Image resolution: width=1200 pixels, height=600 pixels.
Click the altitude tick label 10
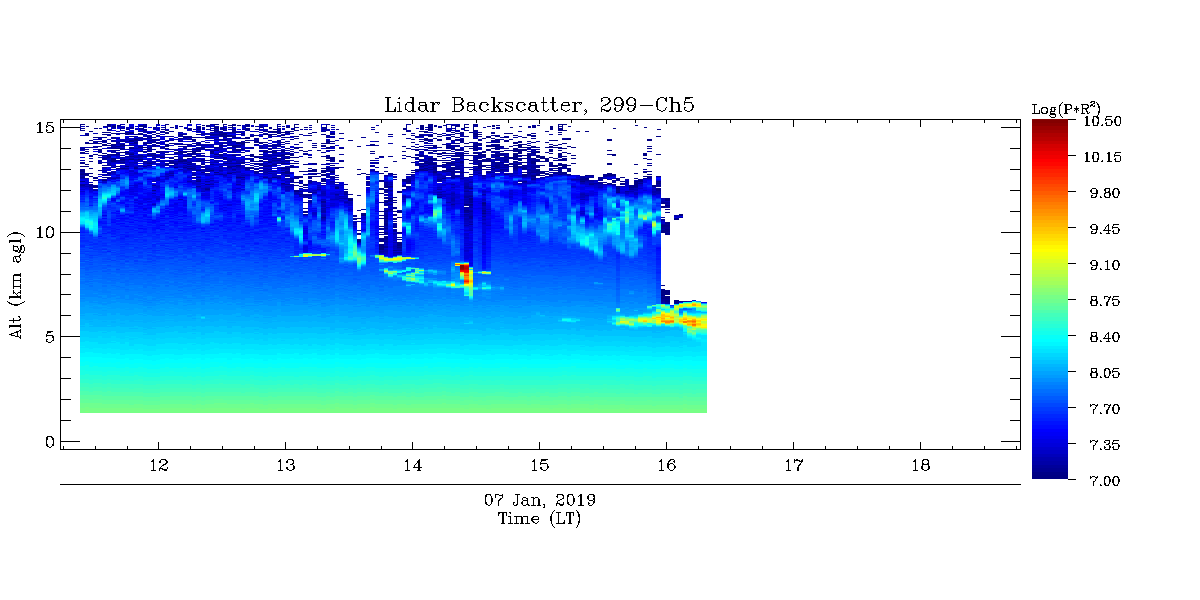point(45,232)
